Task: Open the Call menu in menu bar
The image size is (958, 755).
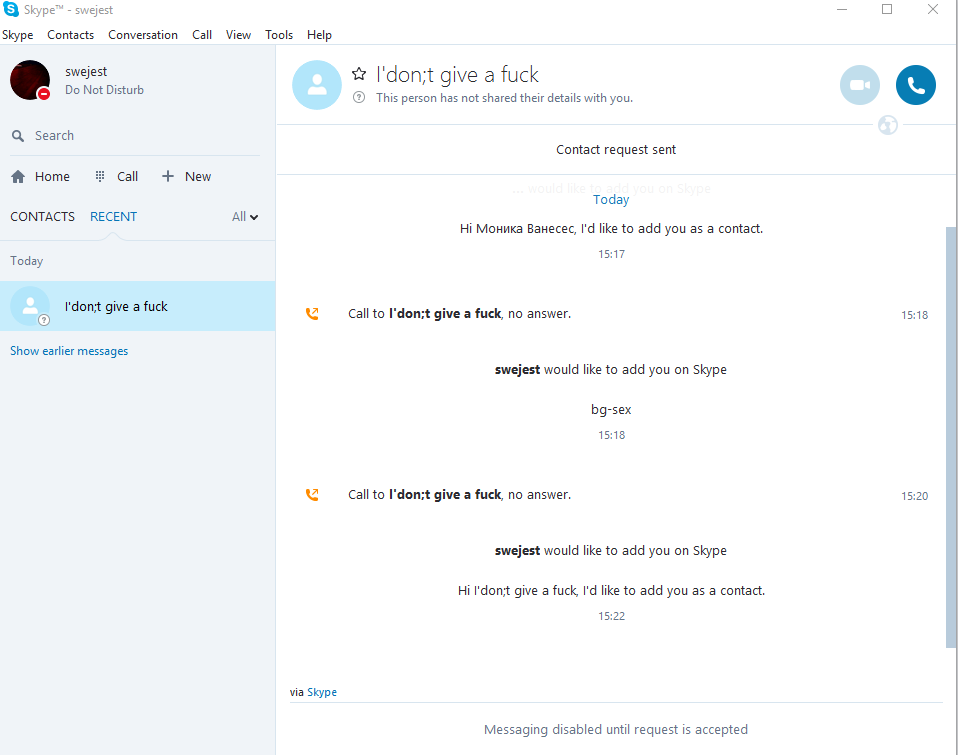Action: pos(202,35)
